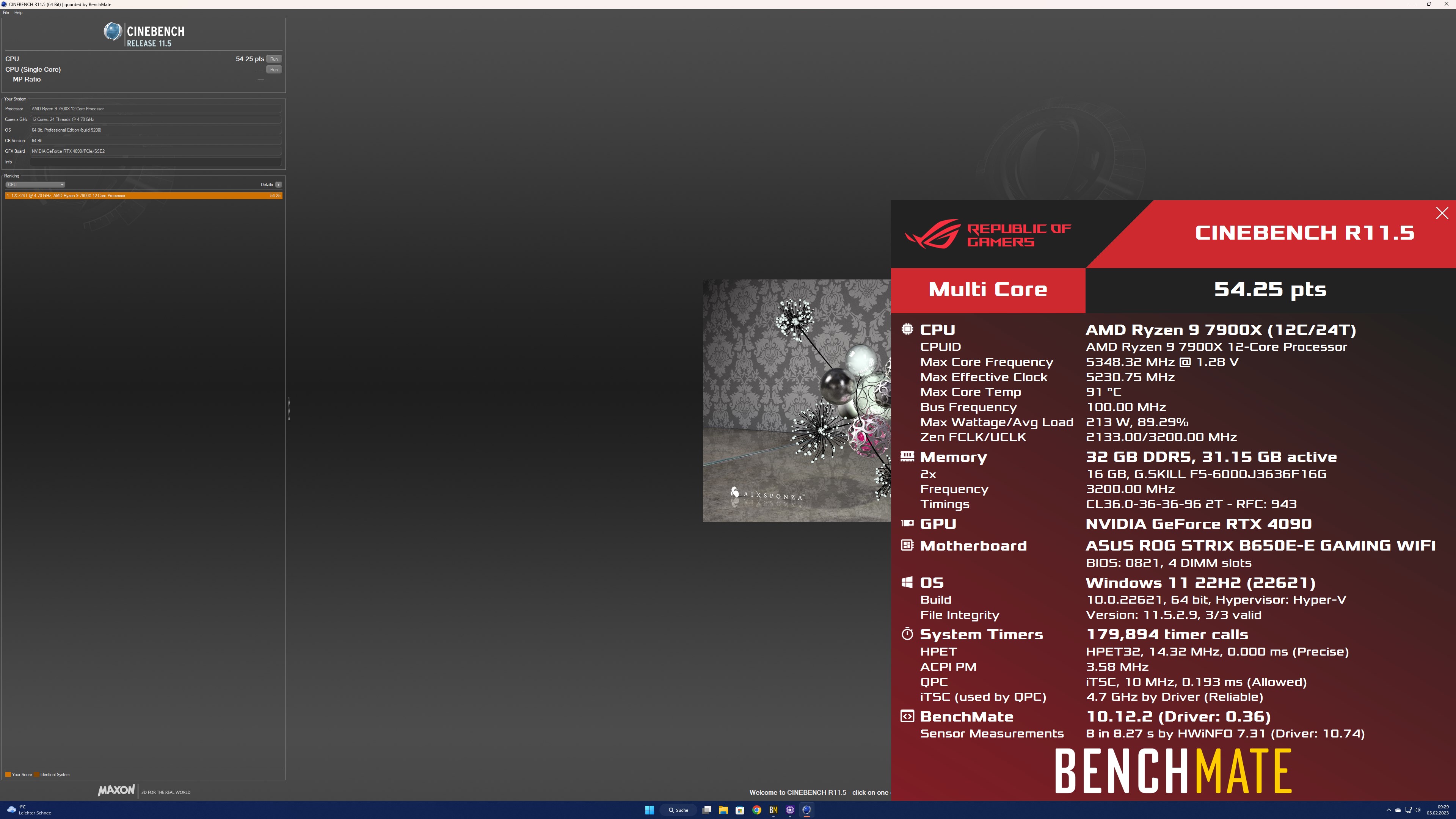The height and width of the screenshot is (819, 1456).
Task: Click the BenchMate code-bracket icon
Action: pyautogui.click(x=907, y=716)
